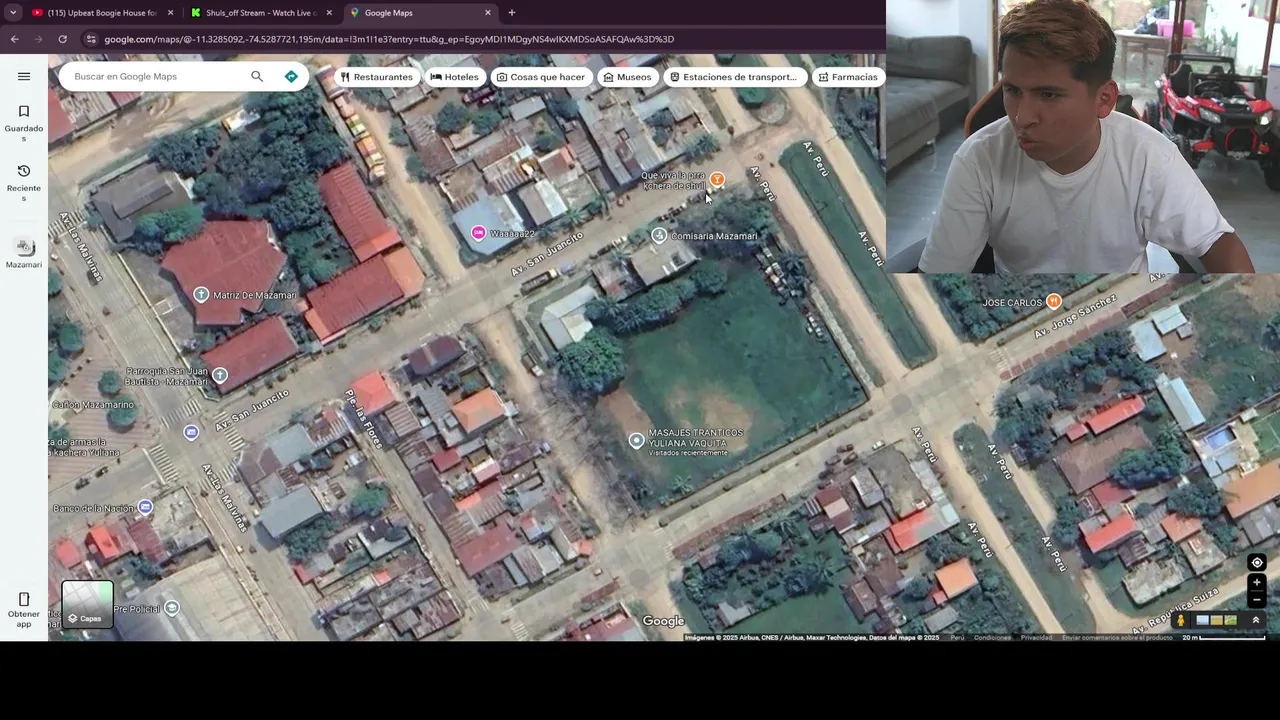Select the Policial station marker
Screen dimensions: 1280x720
pos(172,608)
